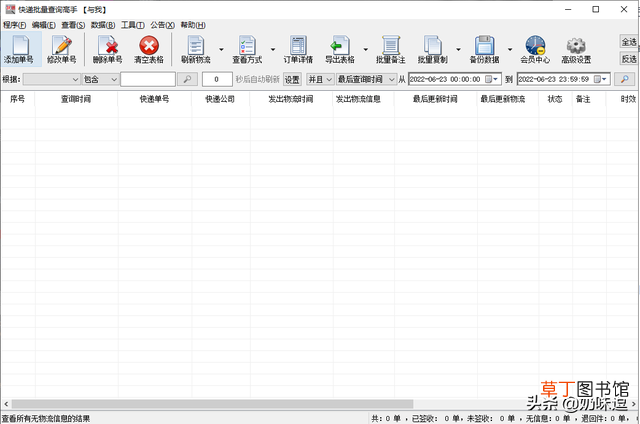Screen dimensions: 640x424
Task: Click the app icon in title bar
Action: pyautogui.click(x=10, y=9)
